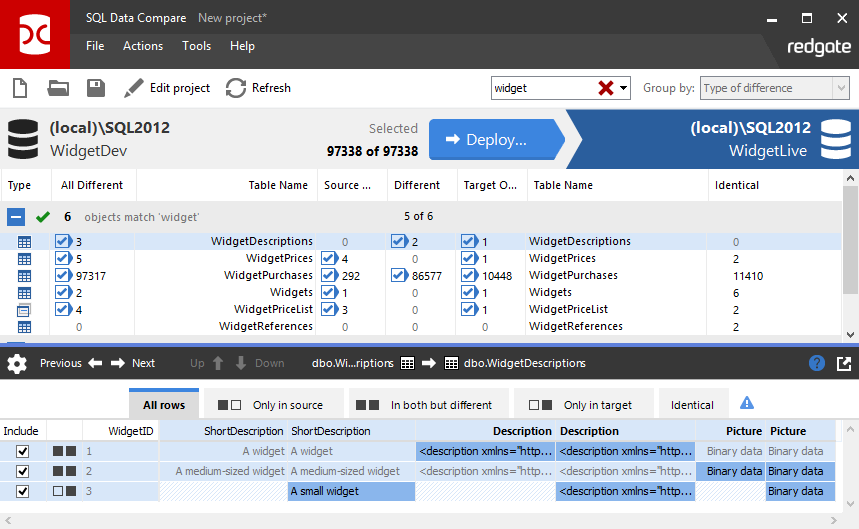The image size is (859, 529).
Task: Click the Refresh comparison icon
Action: point(236,88)
